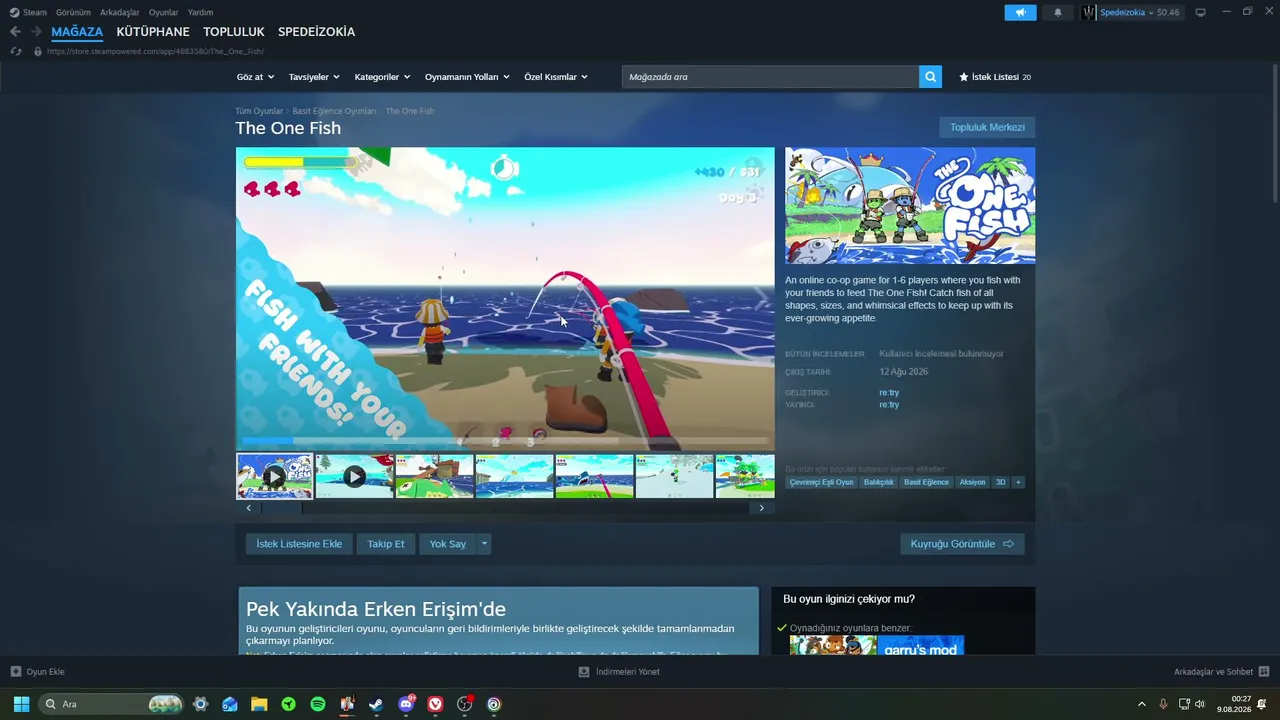Click the thumbnail strip right scroll arrow
1280x720 pixels.
[761, 508]
